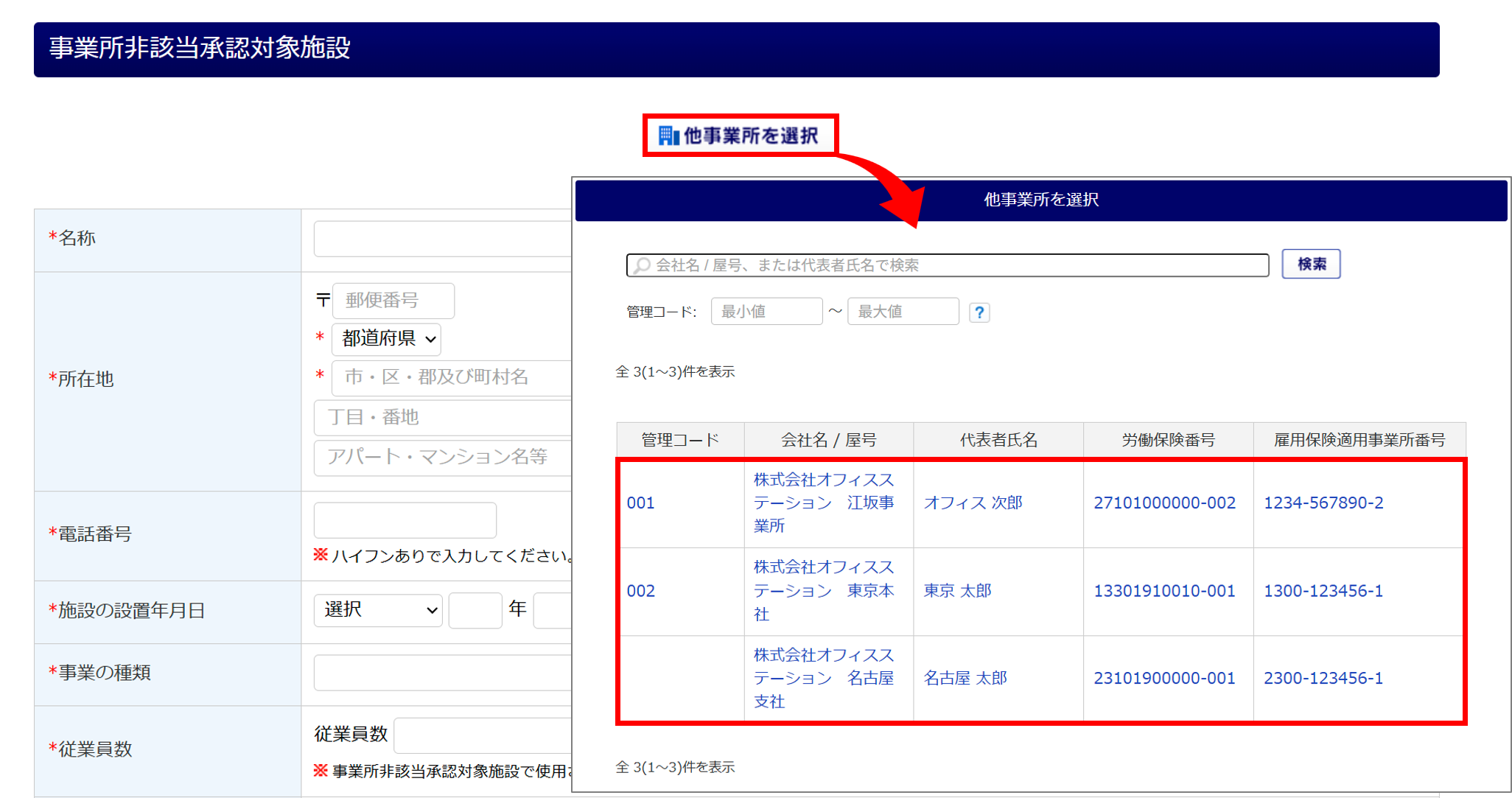Screen dimensions: 1512x798
Task: Select management code 002 link
Action: click(640, 591)
